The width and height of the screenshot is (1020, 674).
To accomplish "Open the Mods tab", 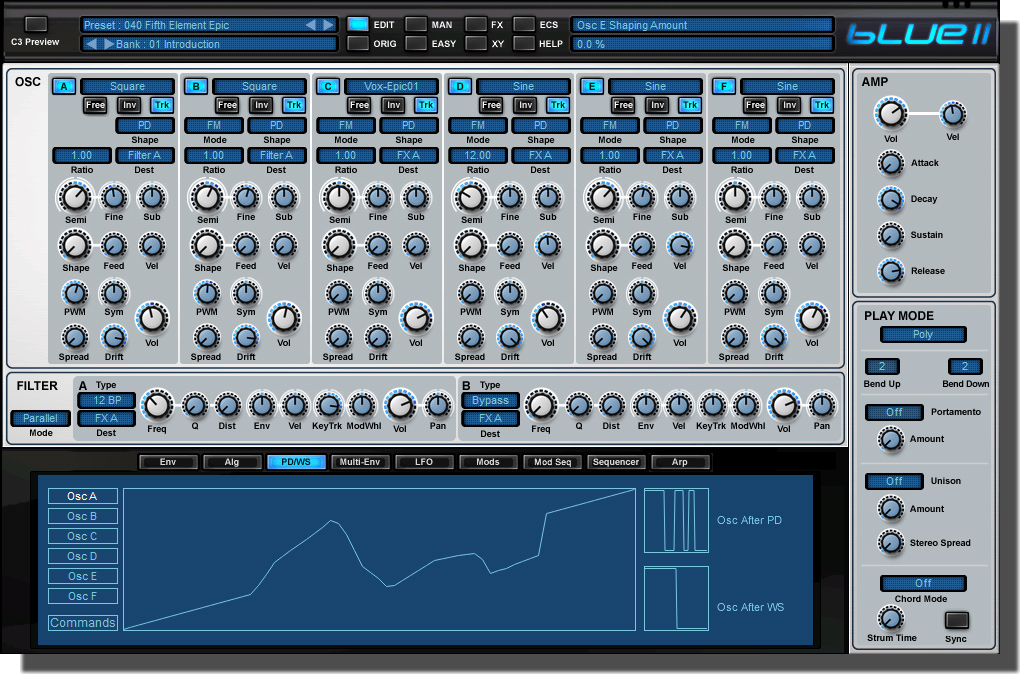I will 488,462.
